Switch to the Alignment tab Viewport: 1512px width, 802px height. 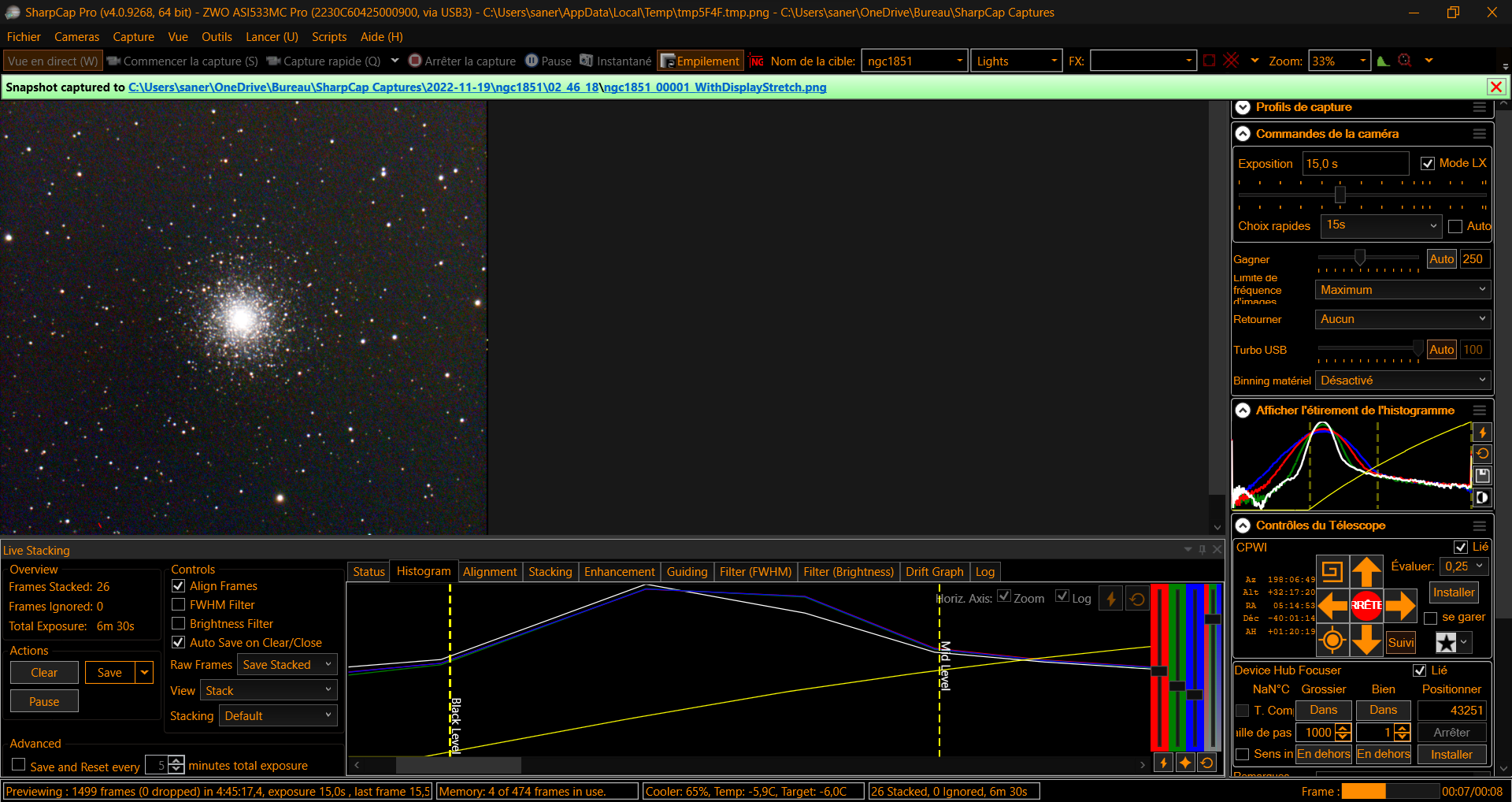tap(490, 572)
